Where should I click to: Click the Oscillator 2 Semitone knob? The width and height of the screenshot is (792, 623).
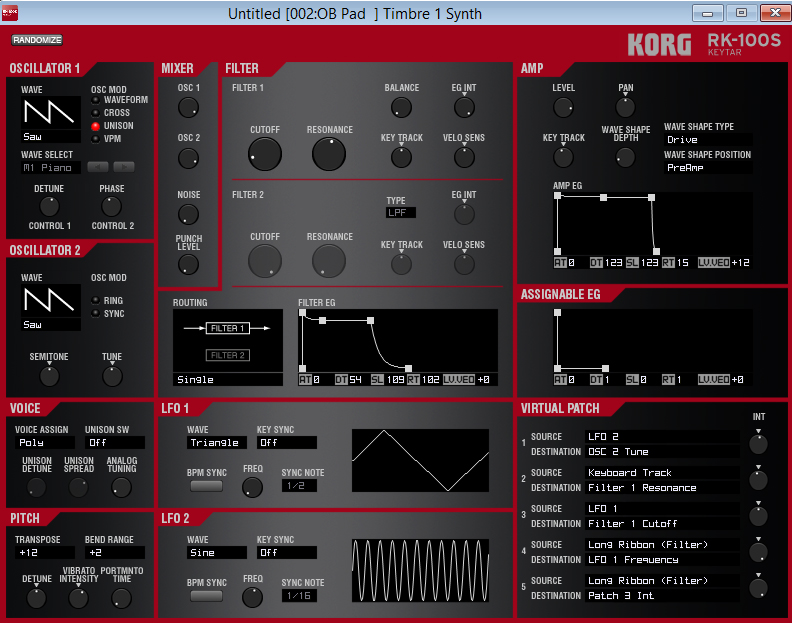pos(49,376)
